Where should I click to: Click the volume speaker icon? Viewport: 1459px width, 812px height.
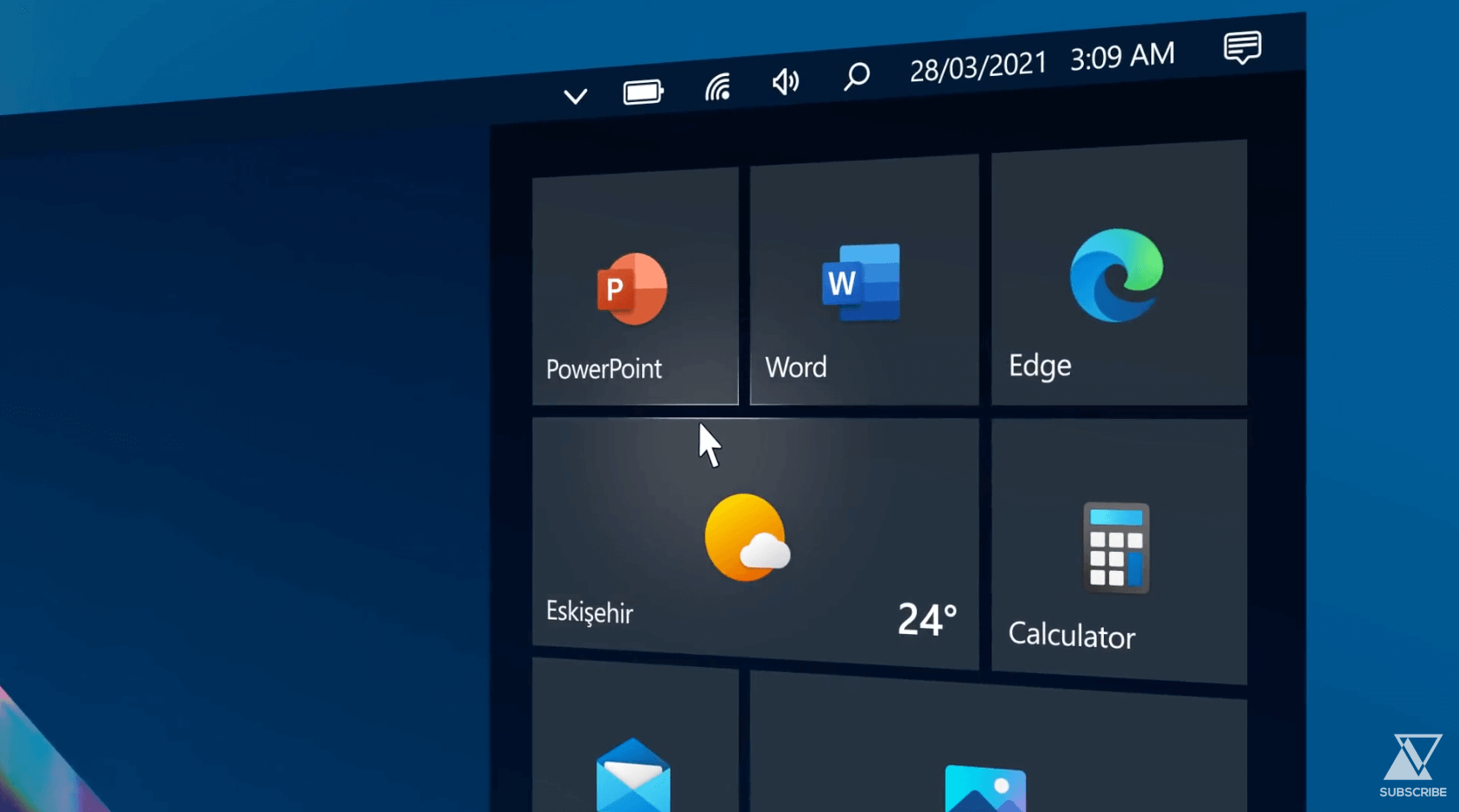786,82
